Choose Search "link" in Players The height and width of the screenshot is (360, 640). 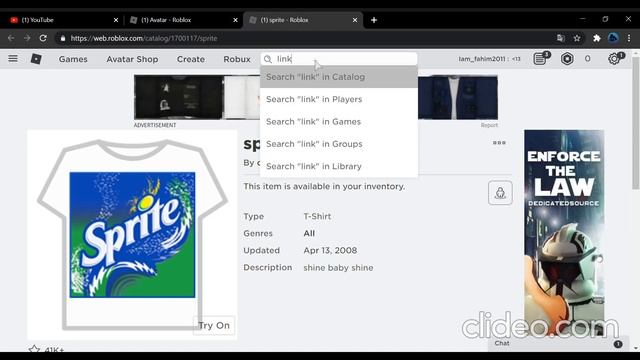[339, 99]
